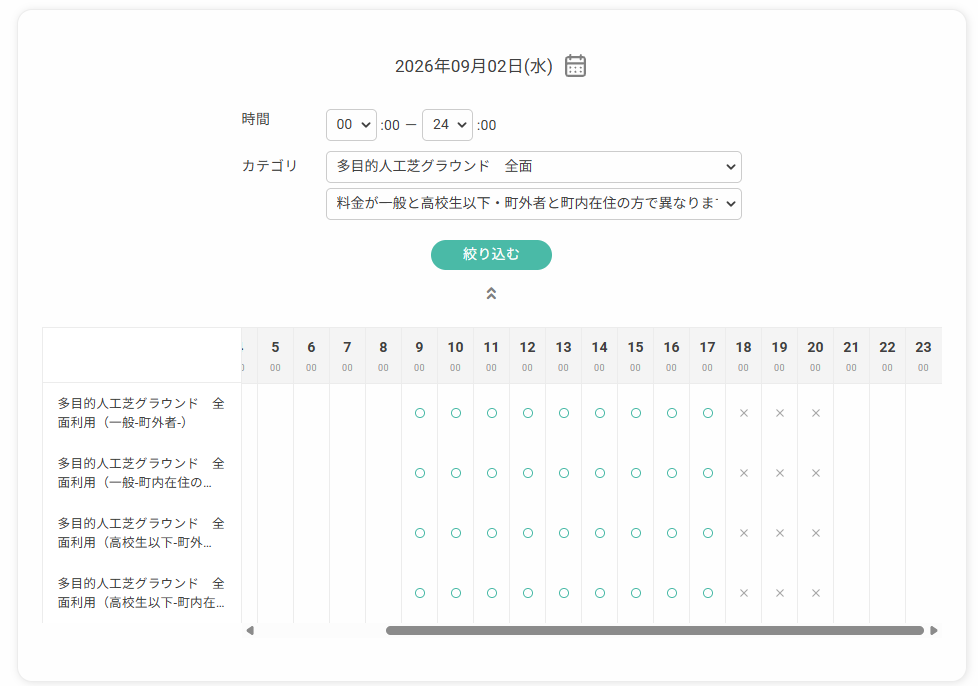978x686 pixels.
Task: Select 15:00 available circle in 高校生以下-町外 row
Action: pyautogui.click(x=636, y=533)
